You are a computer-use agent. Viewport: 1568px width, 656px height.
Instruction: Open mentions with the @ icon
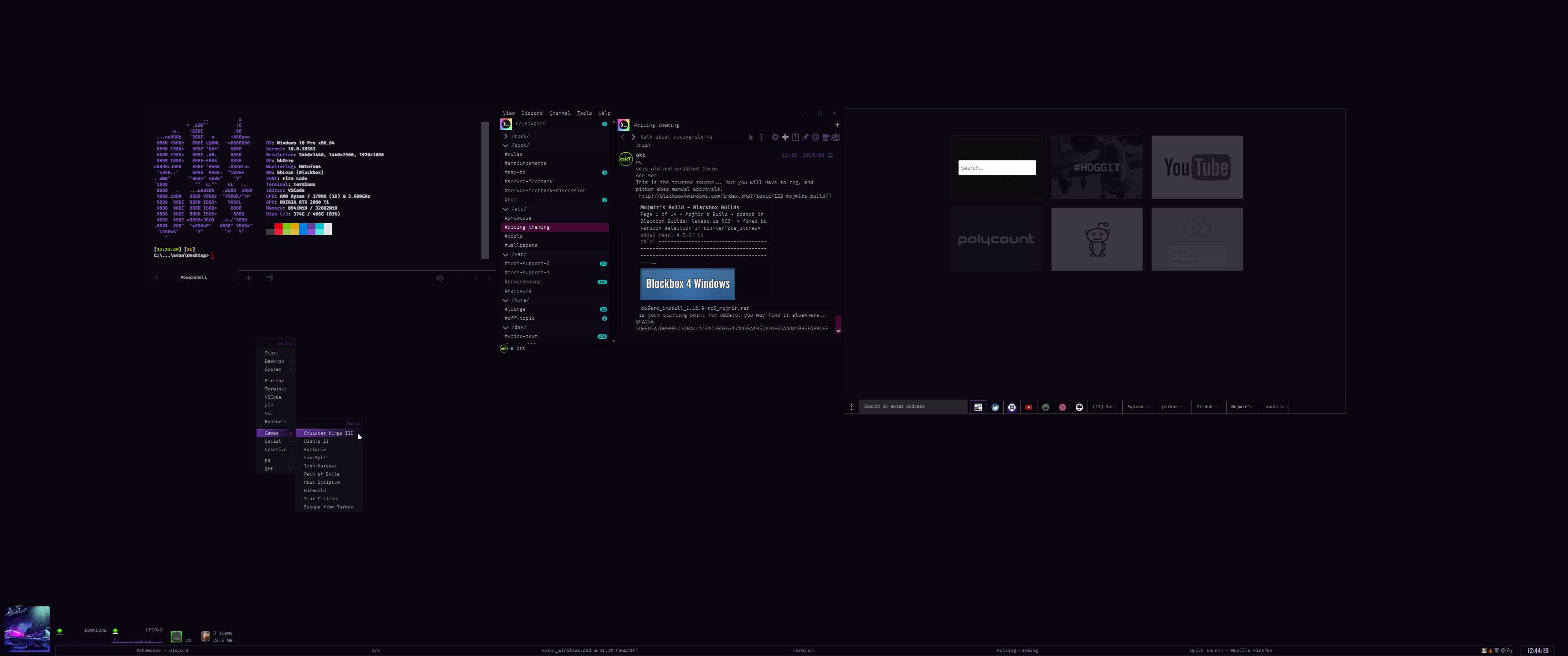(815, 137)
